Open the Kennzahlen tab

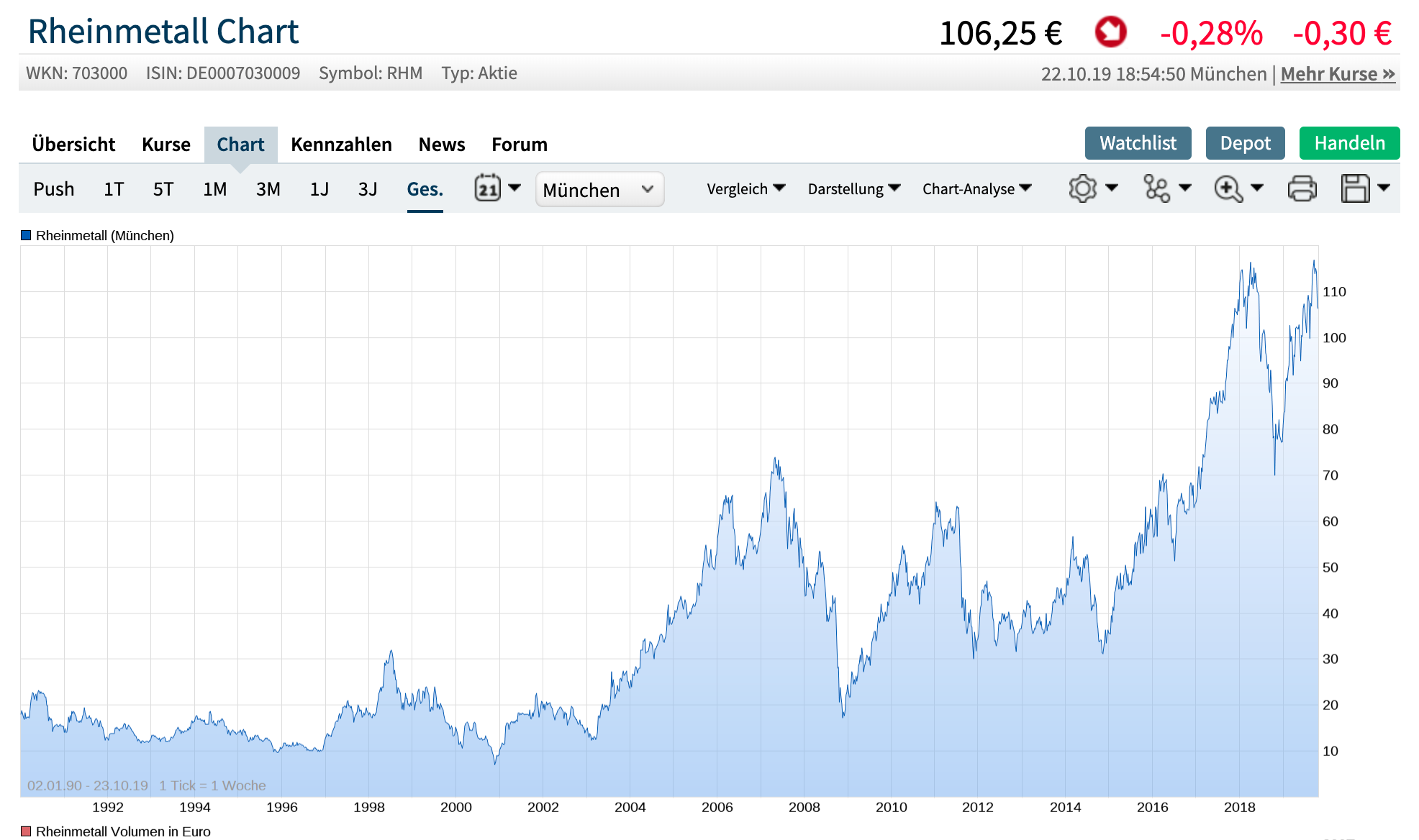point(341,145)
